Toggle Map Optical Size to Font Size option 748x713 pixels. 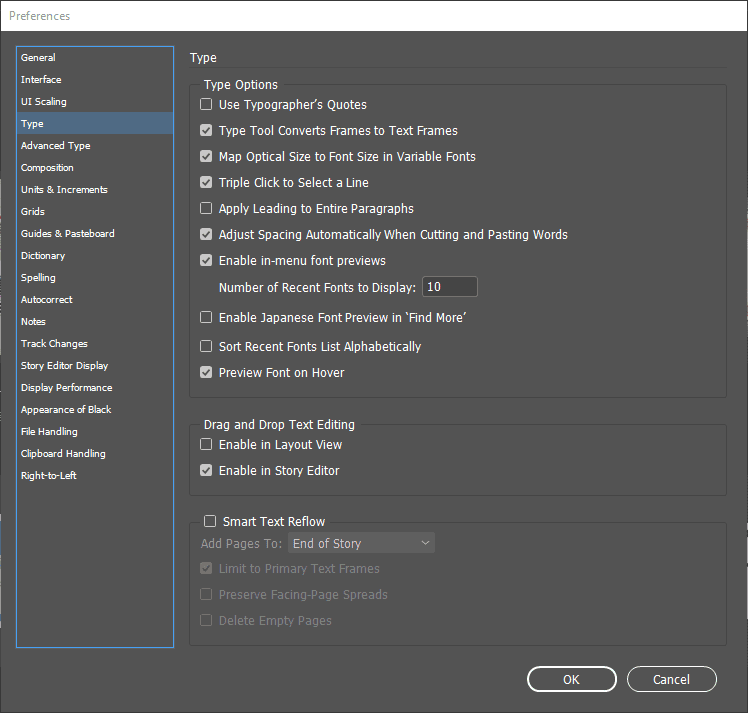coord(206,156)
